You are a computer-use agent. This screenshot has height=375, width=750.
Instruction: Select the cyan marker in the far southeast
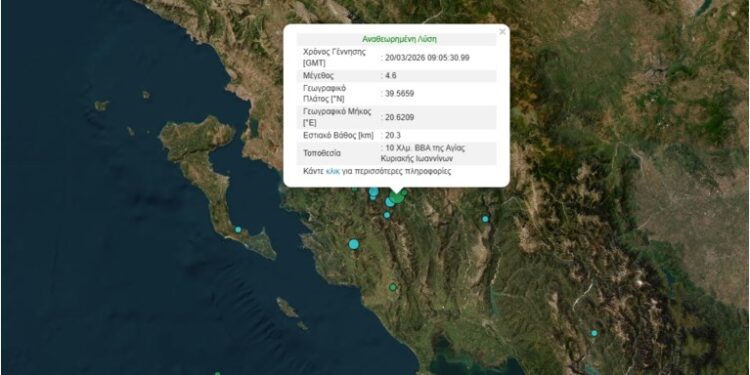594,333
